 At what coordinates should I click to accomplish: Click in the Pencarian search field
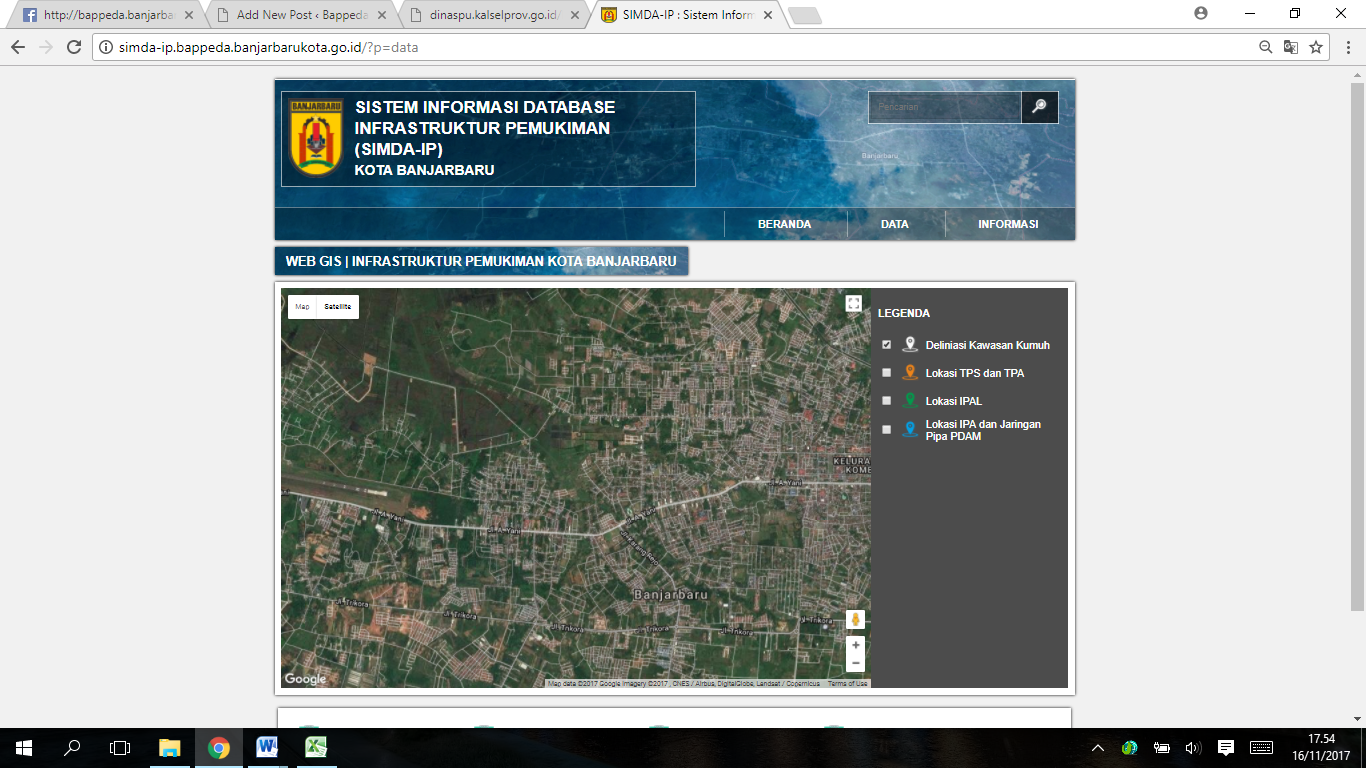944,107
